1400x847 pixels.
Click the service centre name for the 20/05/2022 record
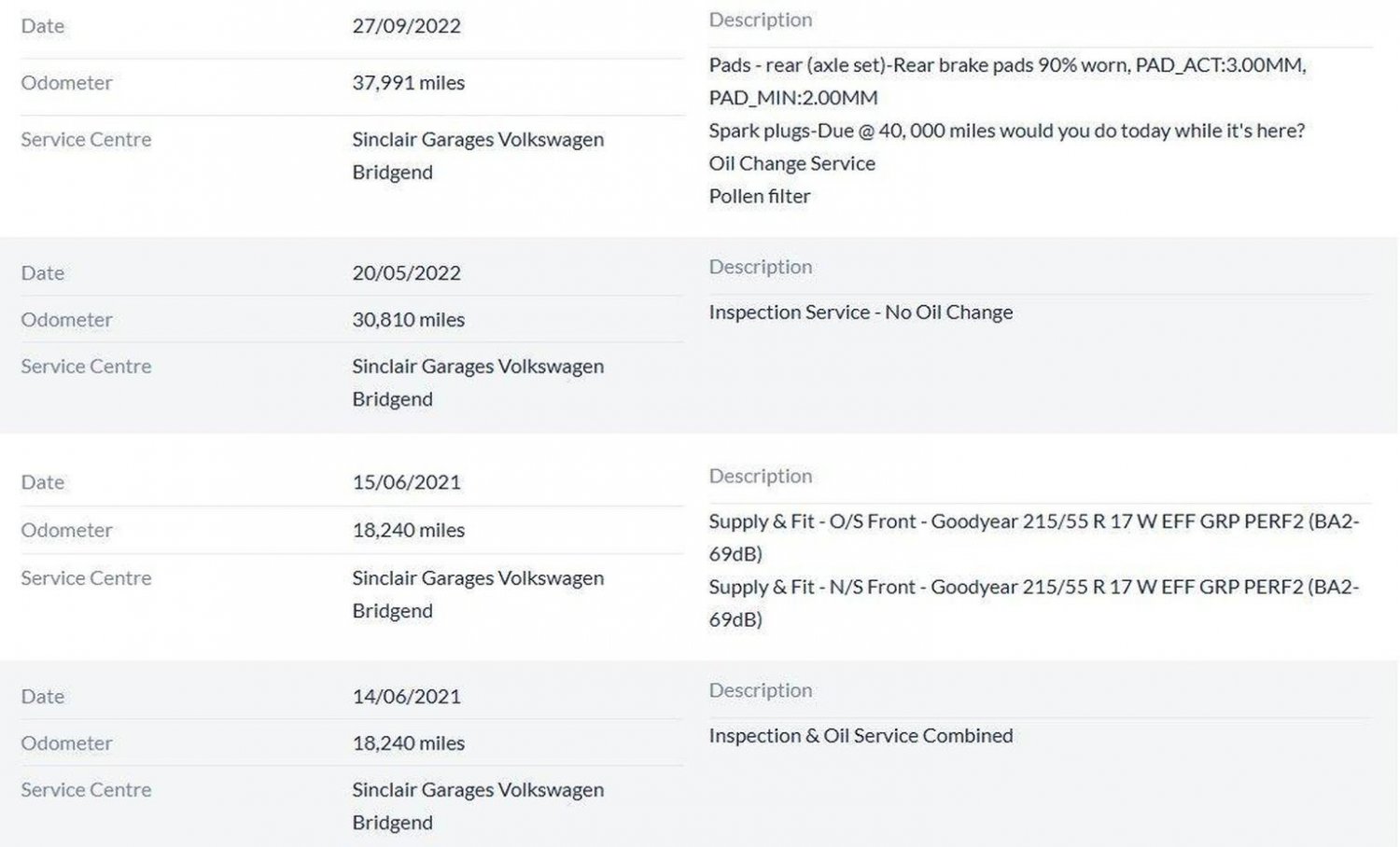[x=477, y=367]
